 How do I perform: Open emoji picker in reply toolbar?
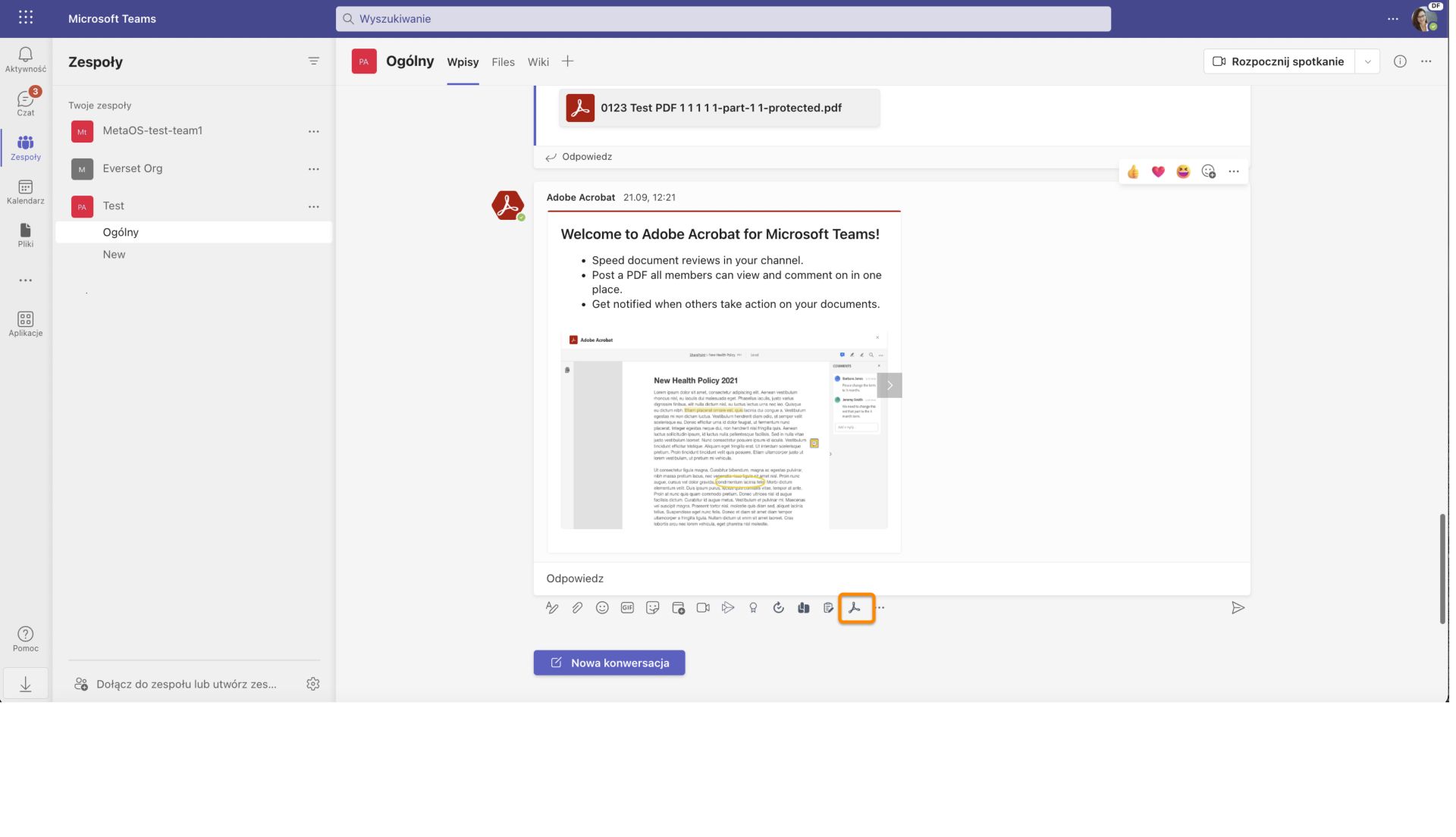pyautogui.click(x=602, y=608)
